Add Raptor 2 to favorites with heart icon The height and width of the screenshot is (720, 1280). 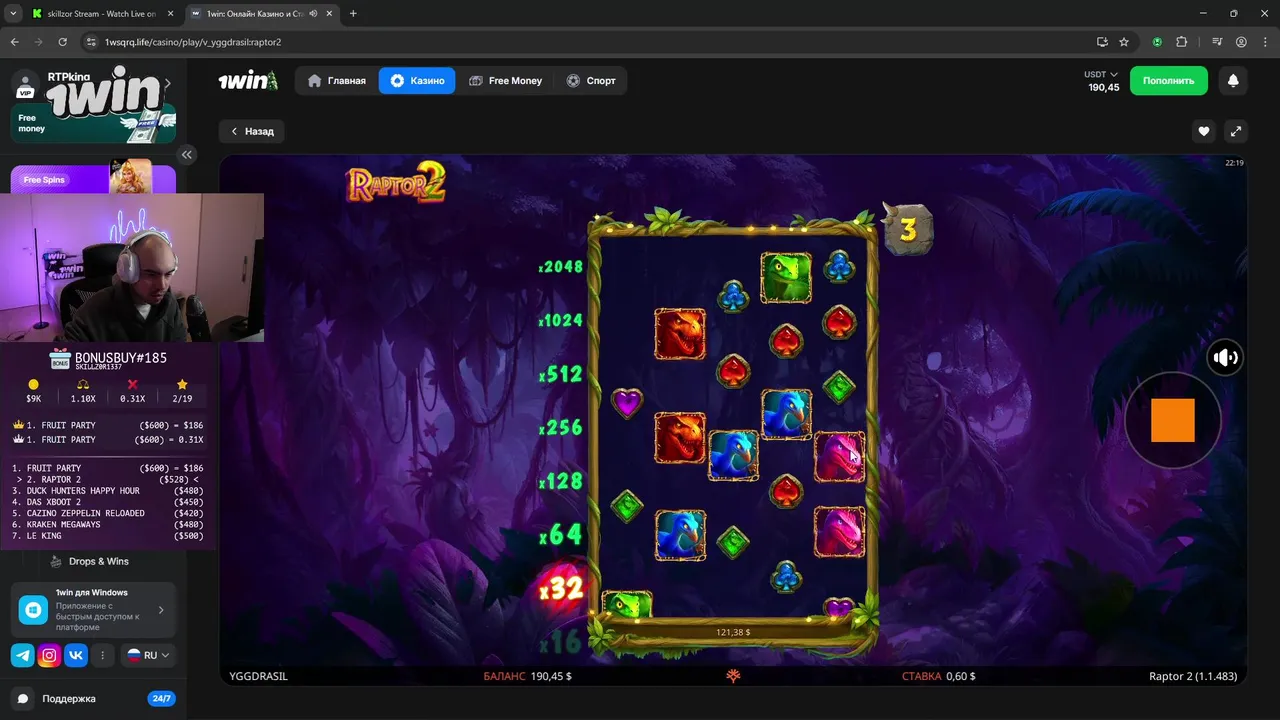1204,131
